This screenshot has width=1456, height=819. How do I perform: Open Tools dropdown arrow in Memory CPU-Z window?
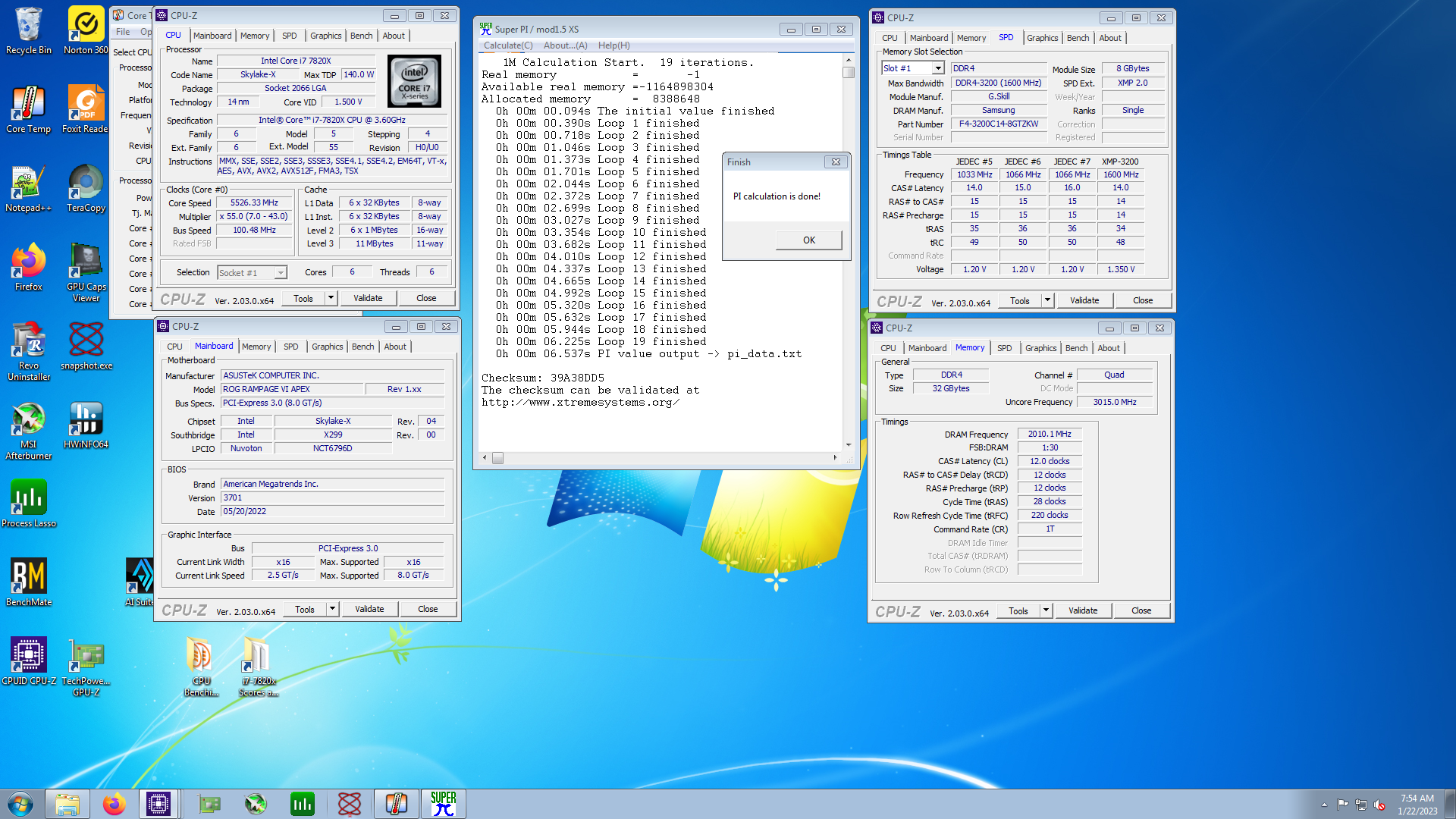1046,610
